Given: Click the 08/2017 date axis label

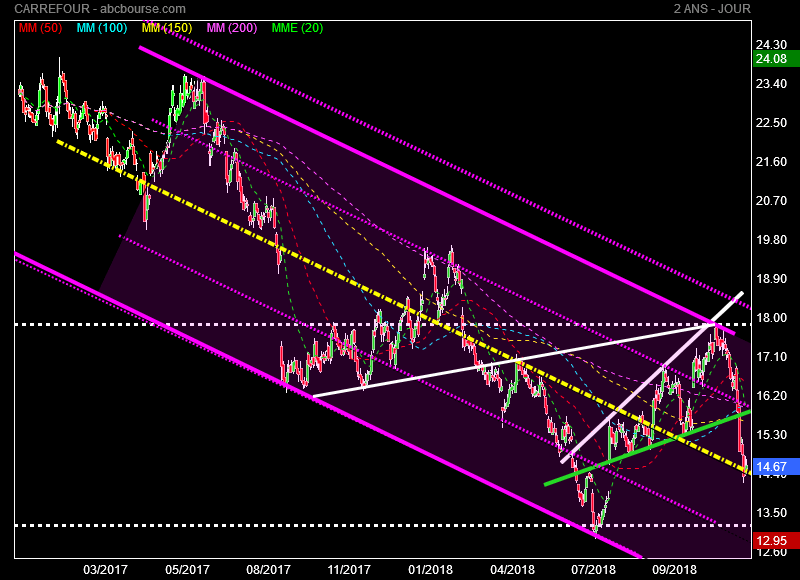Looking at the screenshot, I should click(268, 569).
